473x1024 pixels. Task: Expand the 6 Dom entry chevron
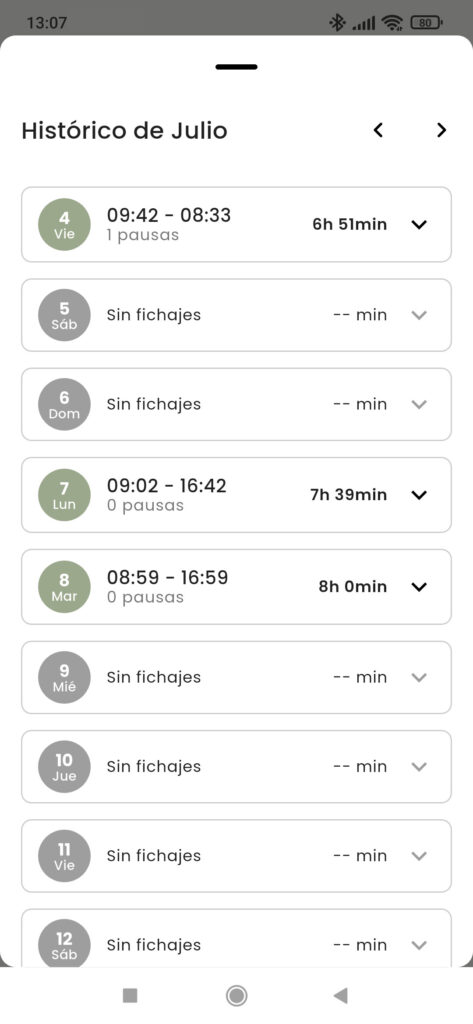tap(419, 404)
